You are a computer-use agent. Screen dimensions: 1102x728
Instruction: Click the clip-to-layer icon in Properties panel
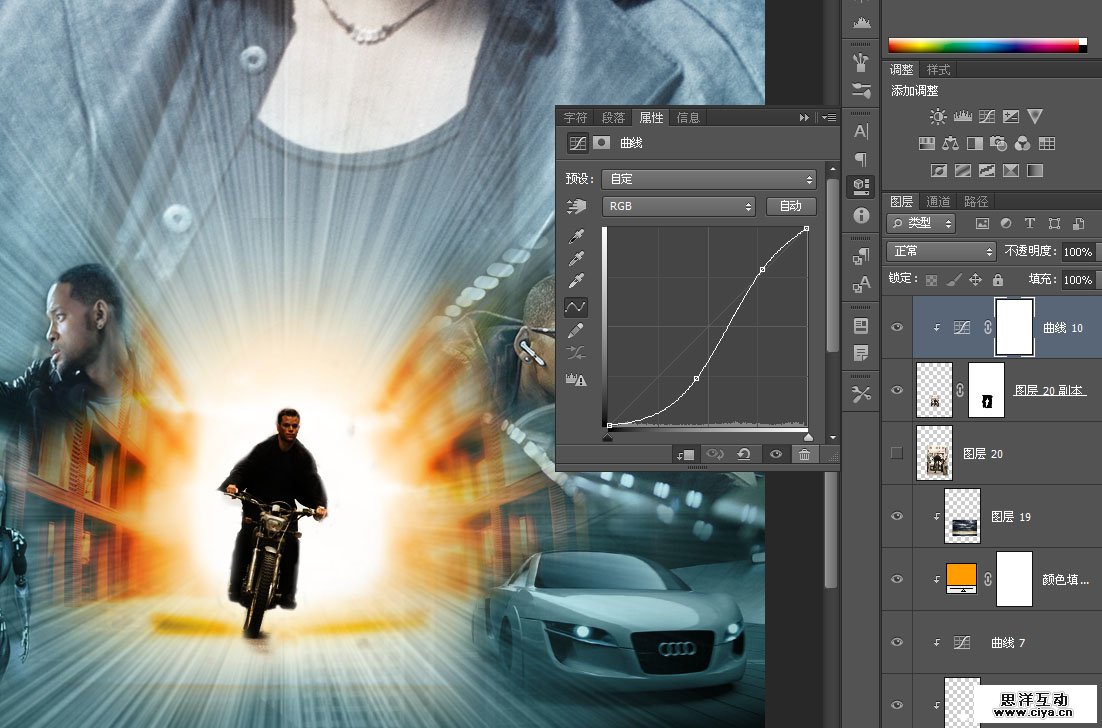[x=686, y=454]
